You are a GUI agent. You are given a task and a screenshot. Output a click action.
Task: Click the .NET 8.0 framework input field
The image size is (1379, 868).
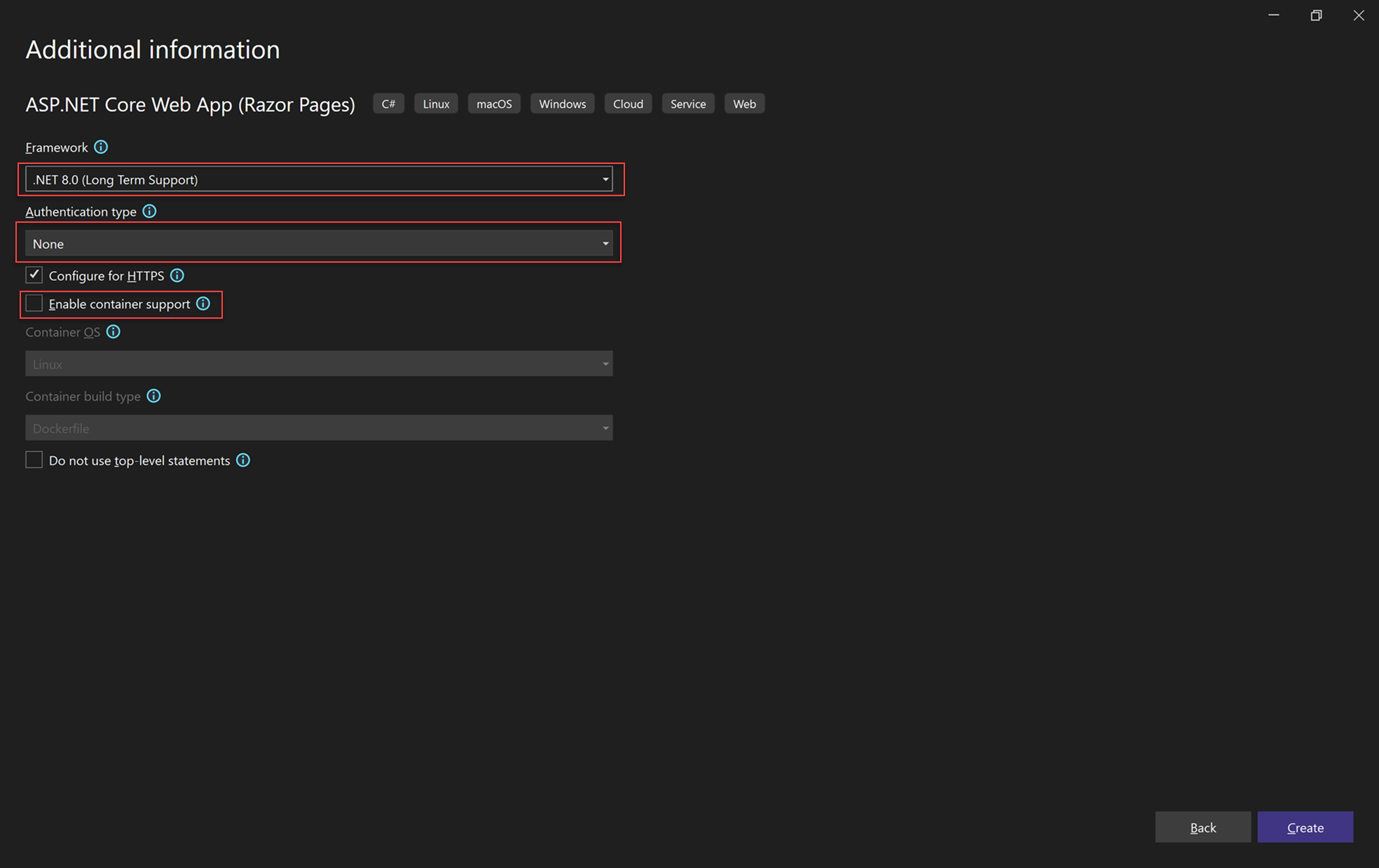(320, 179)
